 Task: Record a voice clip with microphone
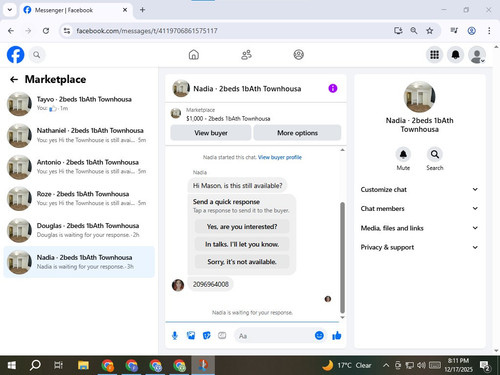(x=175, y=336)
